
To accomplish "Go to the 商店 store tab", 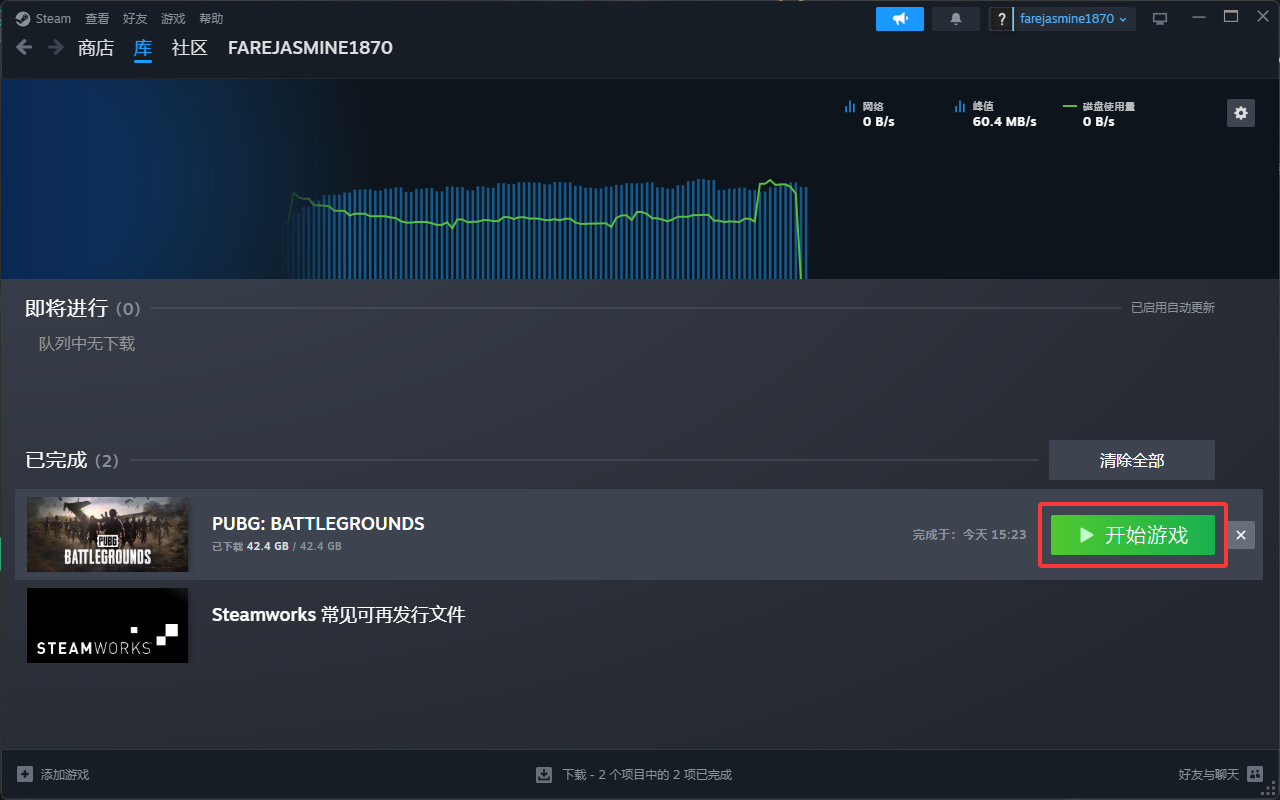I will tap(96, 48).
